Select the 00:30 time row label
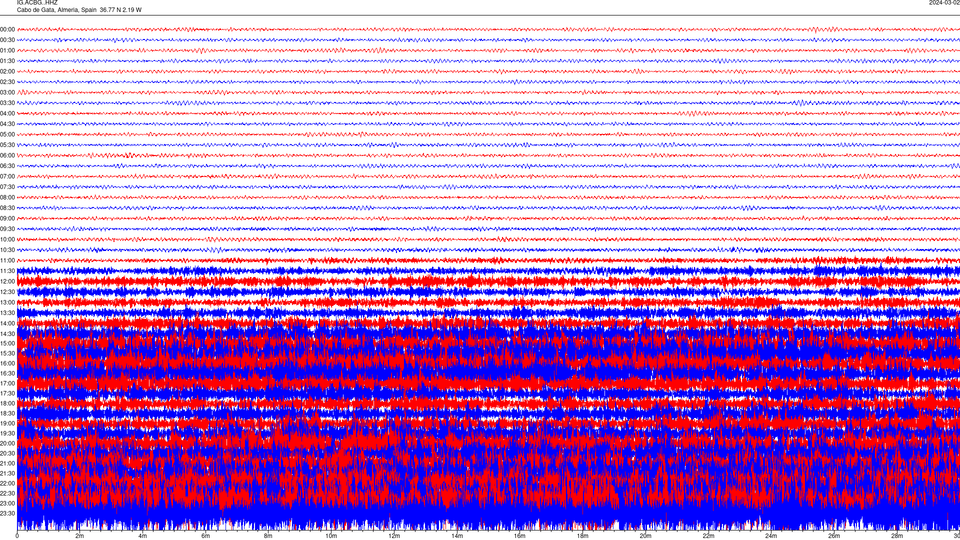 pos(7,40)
